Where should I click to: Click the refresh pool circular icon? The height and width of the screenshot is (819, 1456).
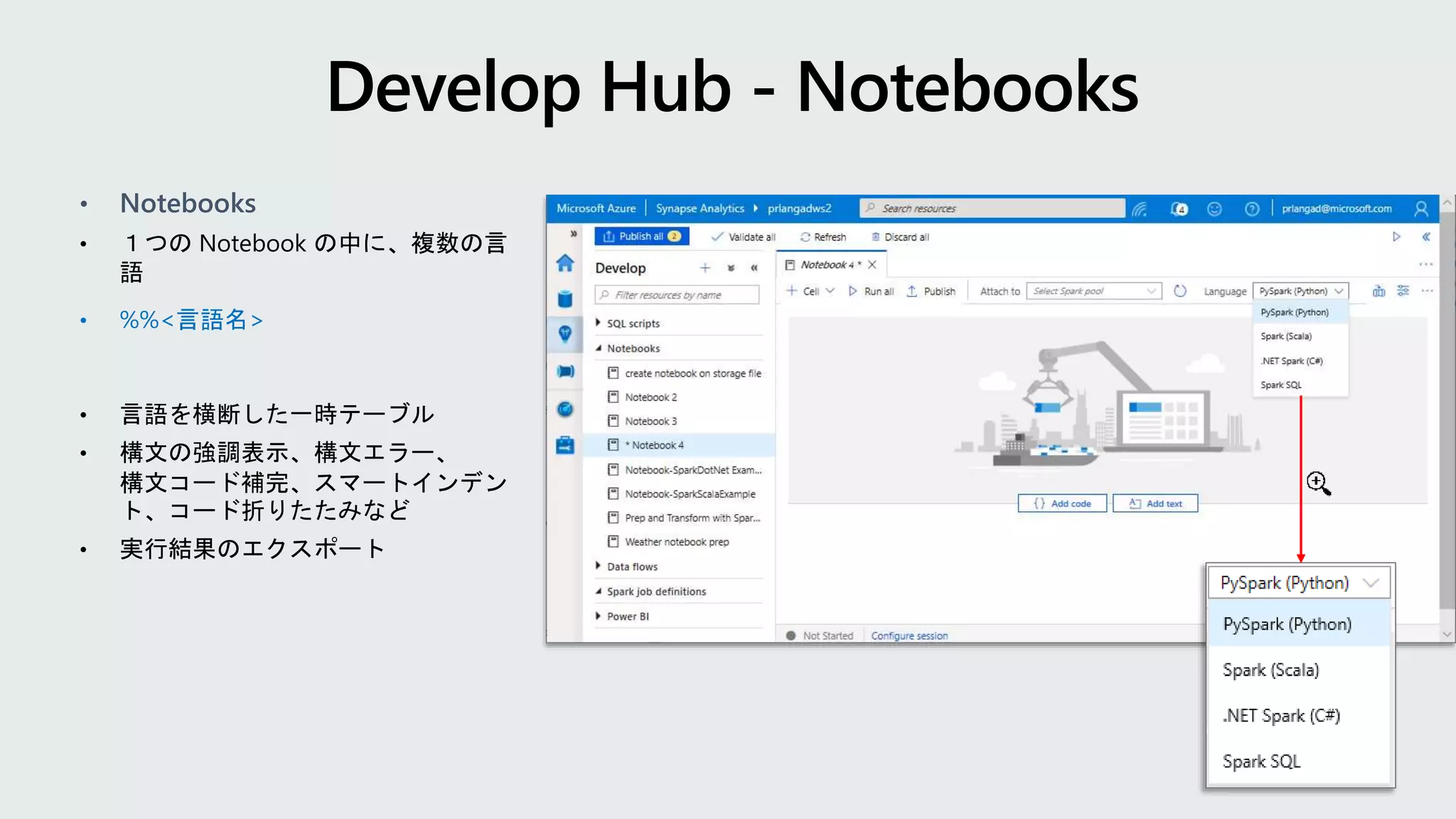[1180, 291]
